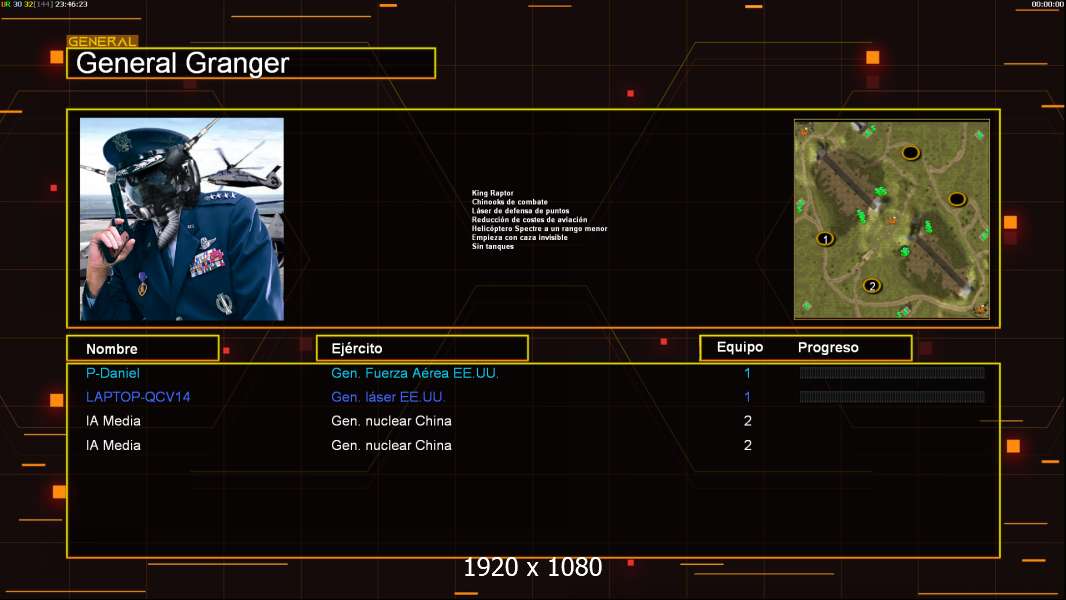Image resolution: width=1066 pixels, height=600 pixels.
Task: Click the Sin tanques line
Action: [493, 246]
